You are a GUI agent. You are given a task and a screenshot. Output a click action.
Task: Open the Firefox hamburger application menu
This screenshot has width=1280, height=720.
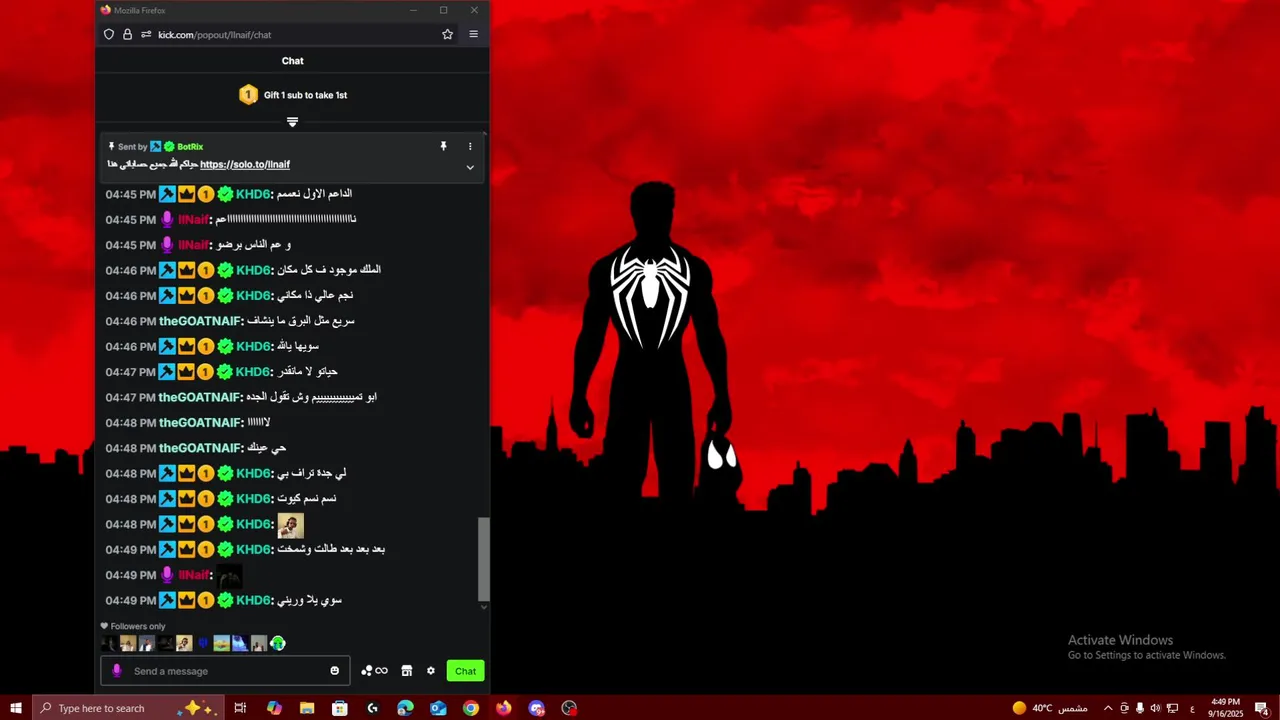tap(473, 34)
